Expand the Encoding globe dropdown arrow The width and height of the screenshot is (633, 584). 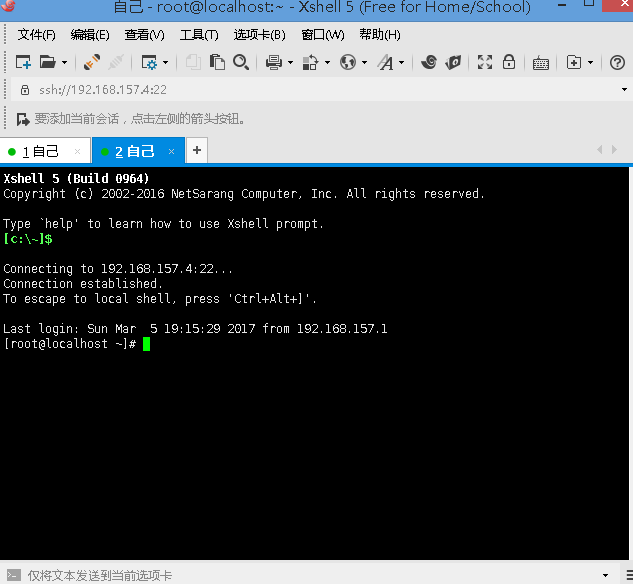coord(364,63)
